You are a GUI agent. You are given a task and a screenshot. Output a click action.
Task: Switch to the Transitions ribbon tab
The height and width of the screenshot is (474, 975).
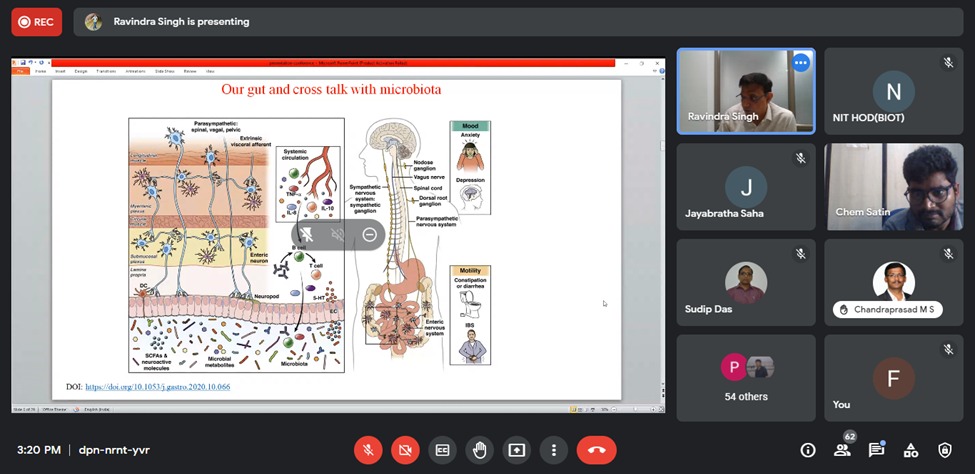[x=106, y=71]
